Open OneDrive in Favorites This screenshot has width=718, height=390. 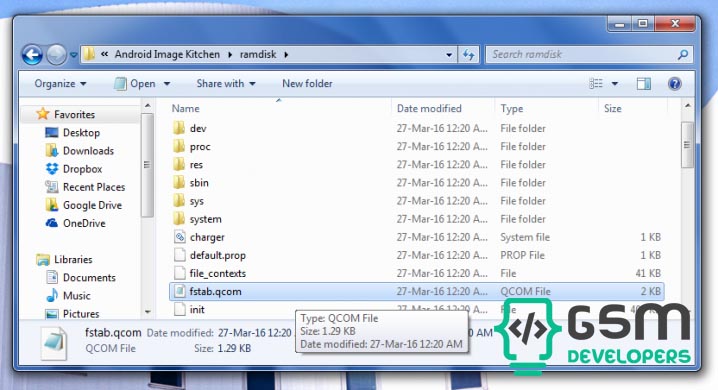84,223
